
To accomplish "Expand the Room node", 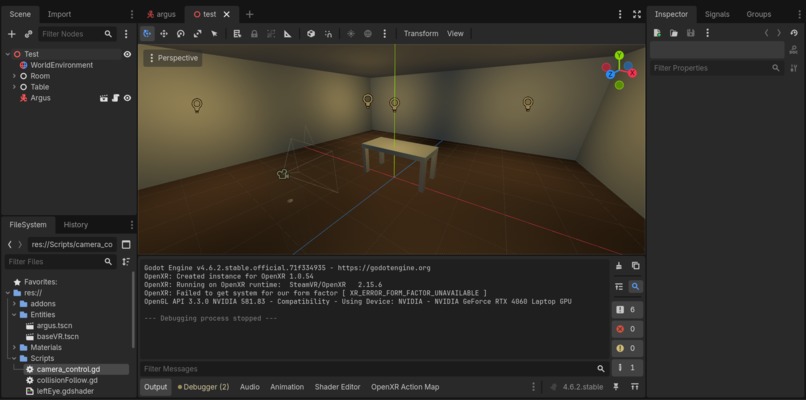I will [x=14, y=76].
